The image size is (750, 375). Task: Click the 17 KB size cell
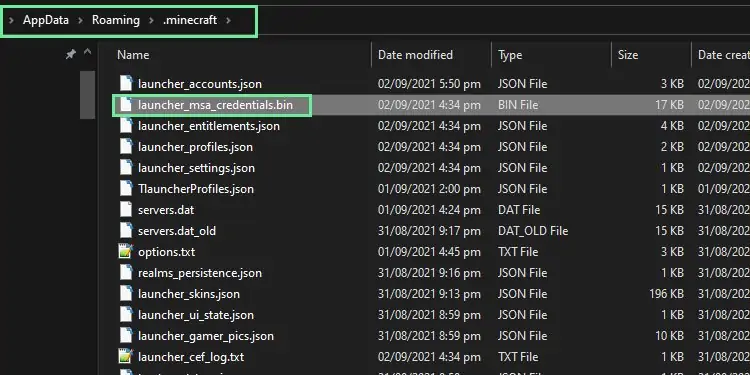(669, 105)
